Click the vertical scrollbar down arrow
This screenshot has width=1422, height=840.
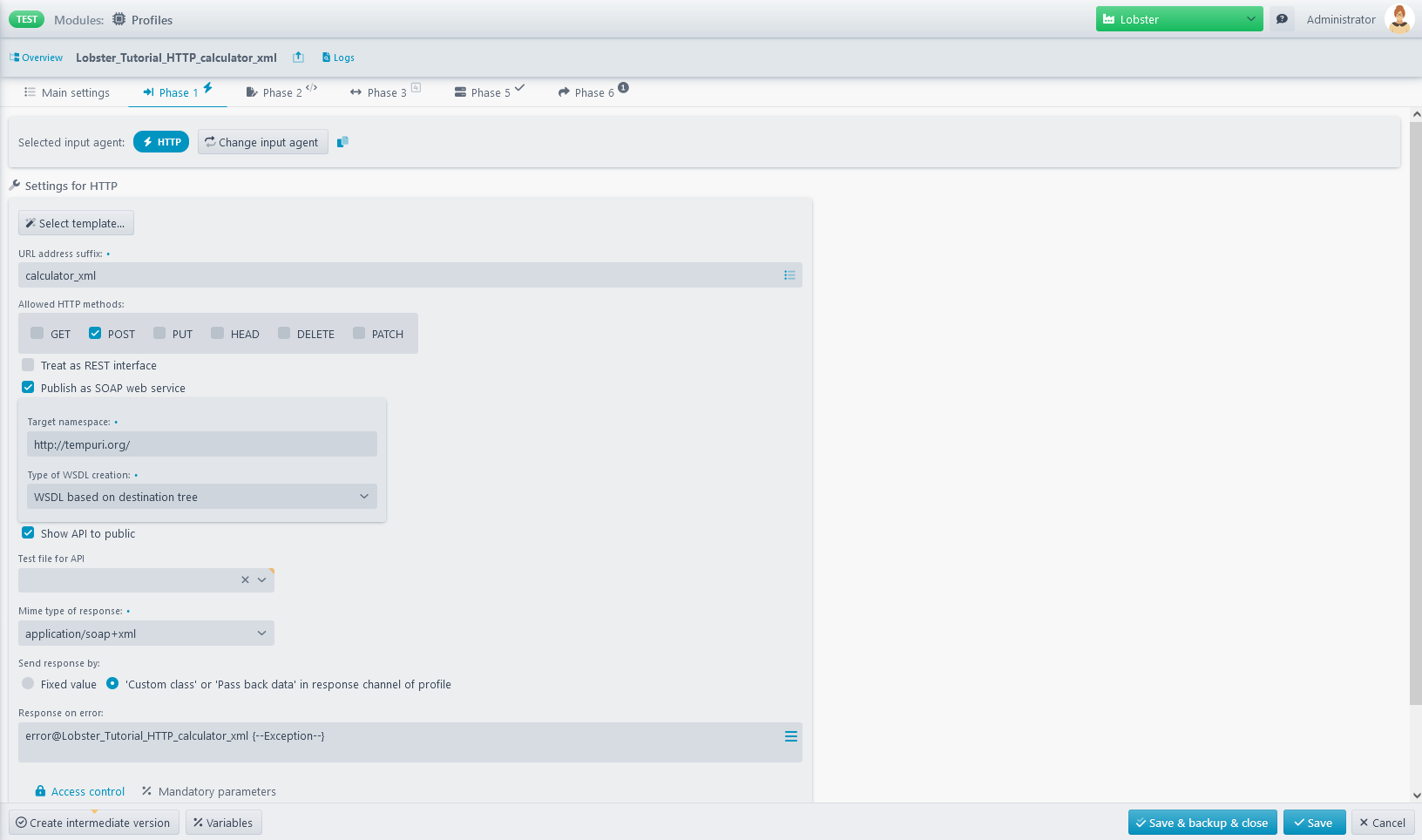click(x=1416, y=796)
